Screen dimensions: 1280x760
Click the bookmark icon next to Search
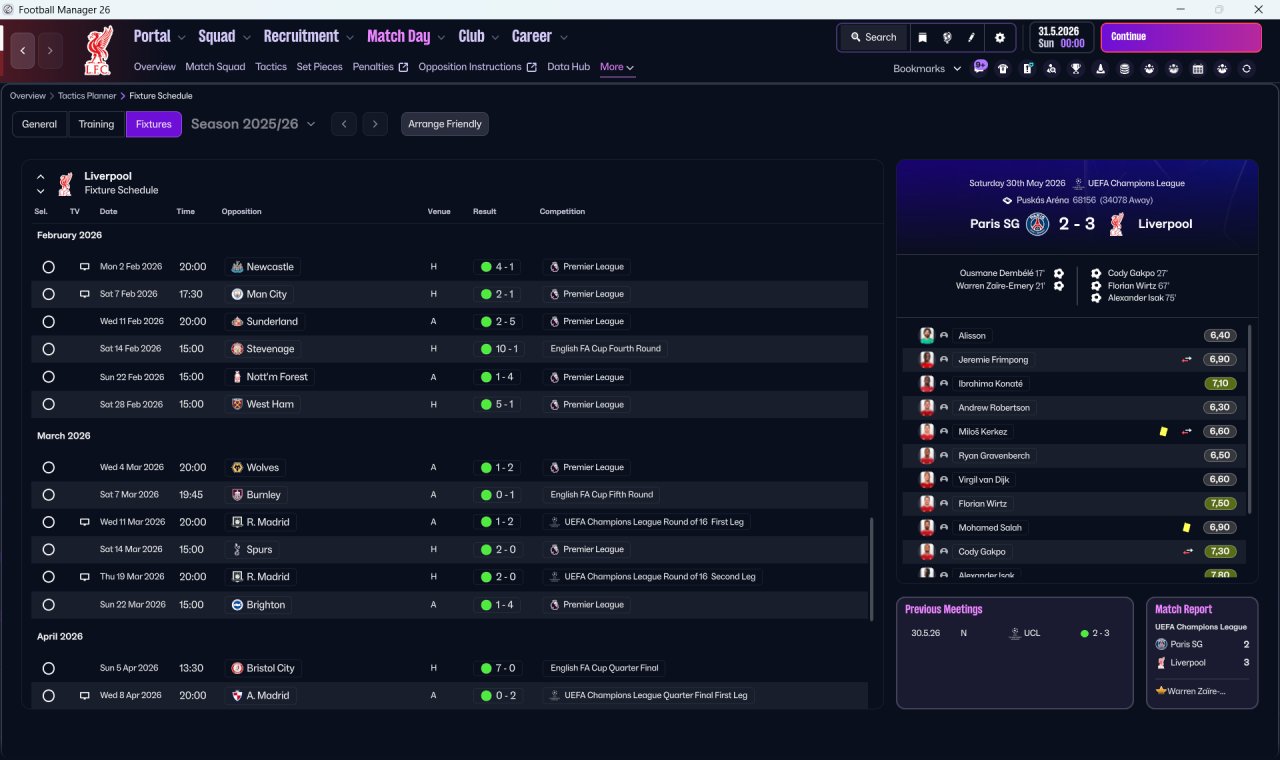click(x=922, y=37)
